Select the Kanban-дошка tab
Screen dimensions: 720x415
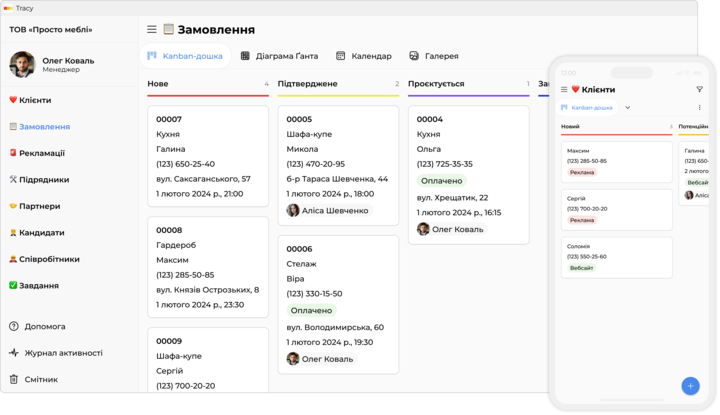pos(185,56)
